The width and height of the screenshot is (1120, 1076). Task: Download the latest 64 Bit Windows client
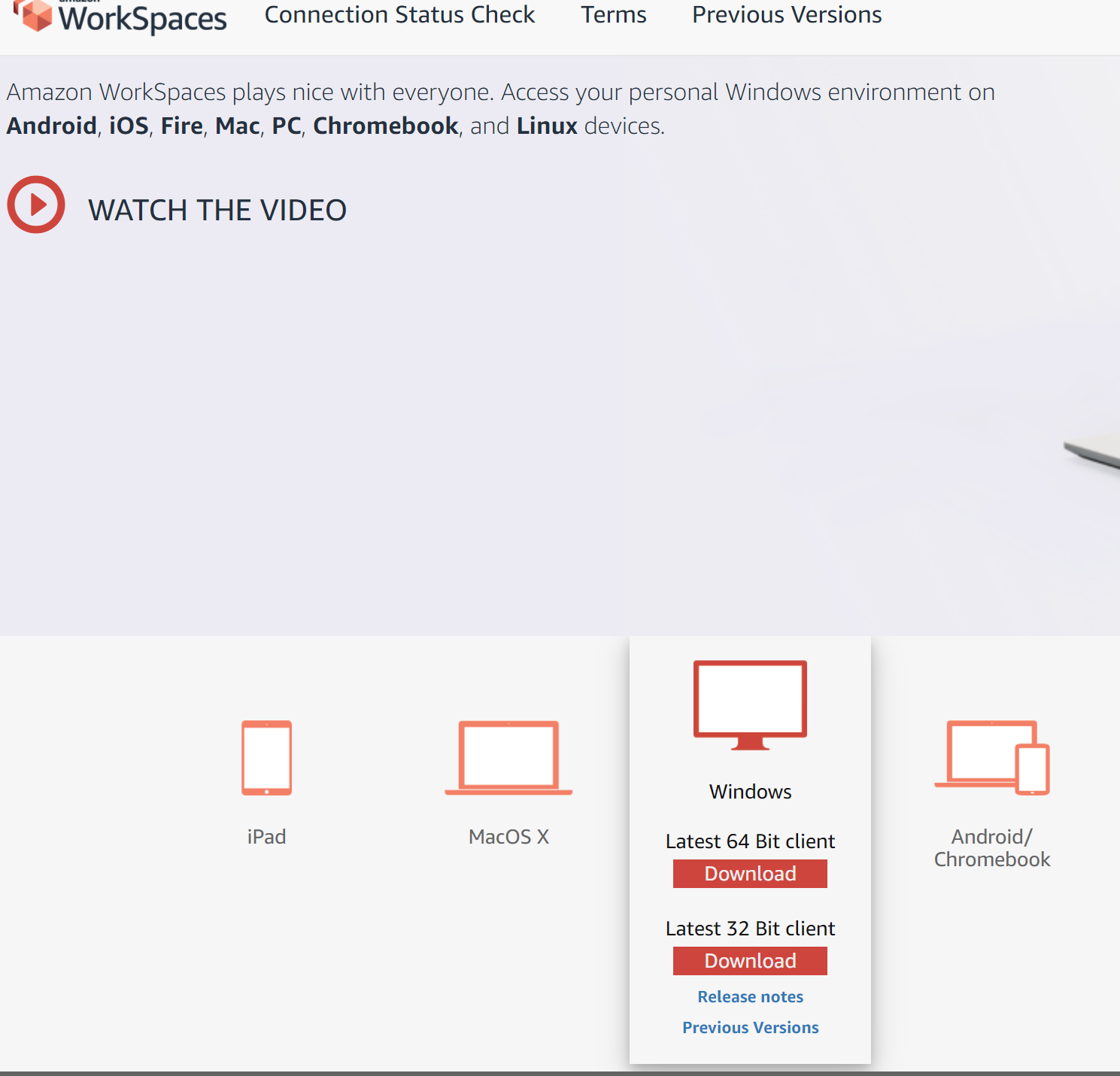[x=750, y=874]
